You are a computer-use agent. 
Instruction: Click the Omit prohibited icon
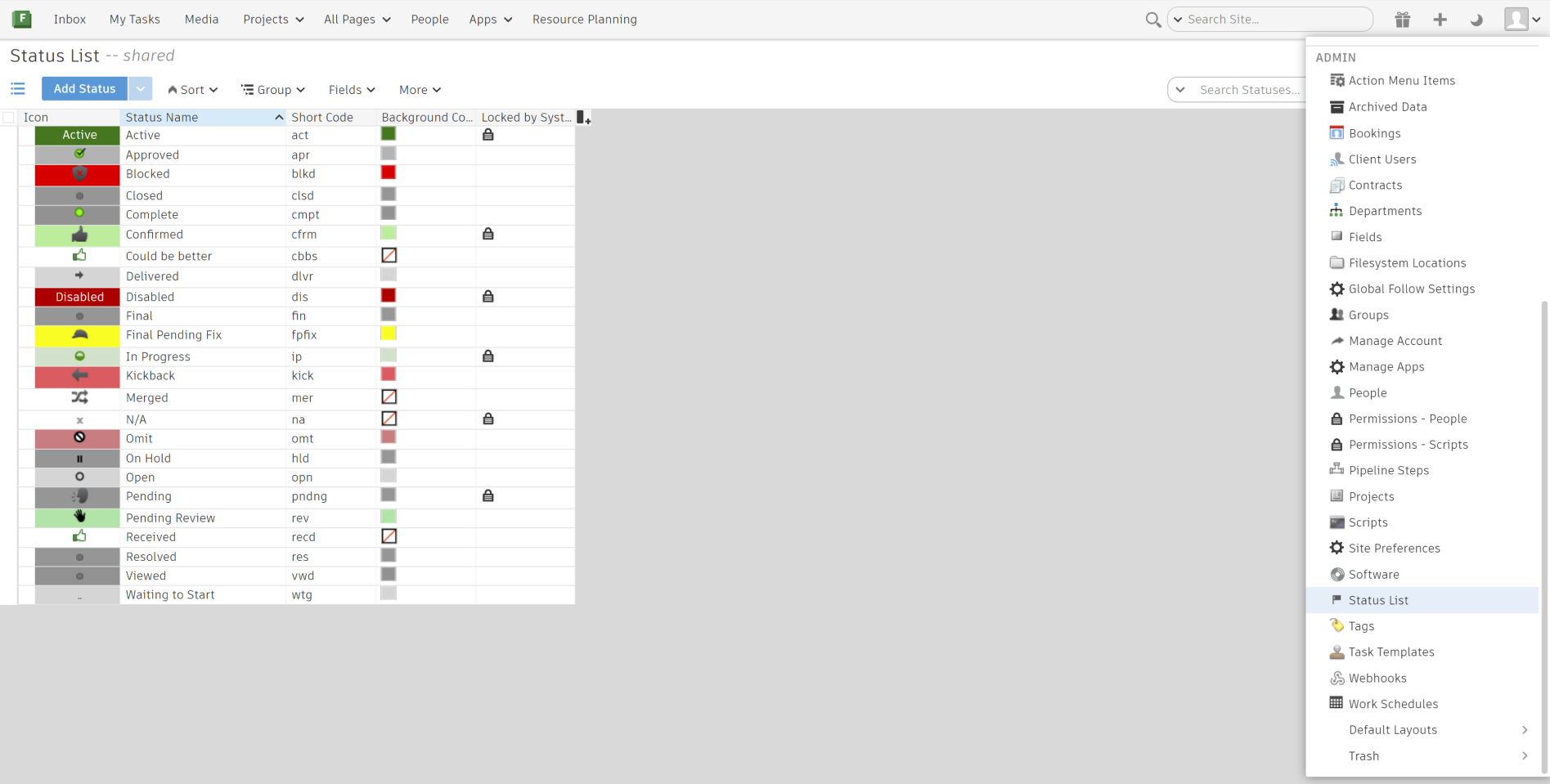coord(79,437)
